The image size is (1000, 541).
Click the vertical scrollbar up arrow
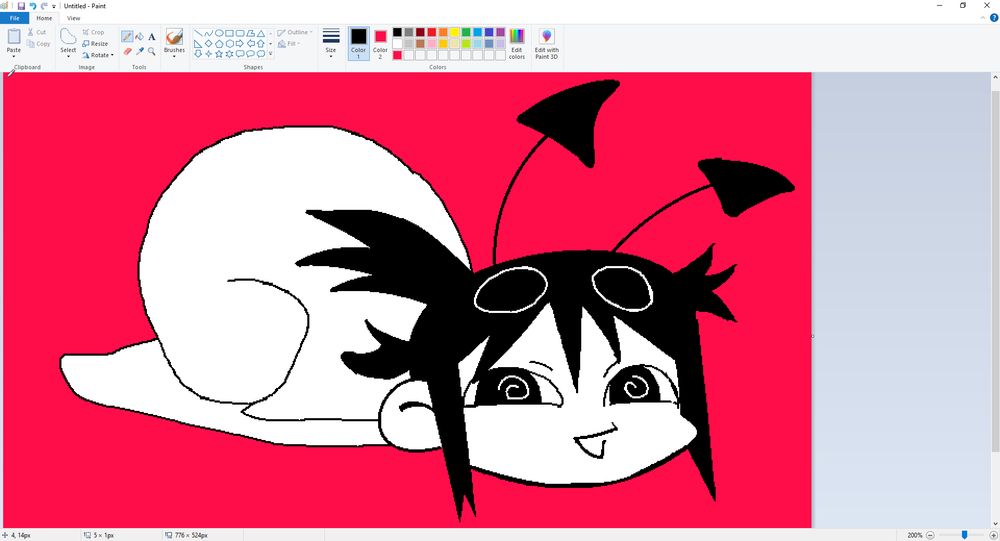[x=995, y=77]
